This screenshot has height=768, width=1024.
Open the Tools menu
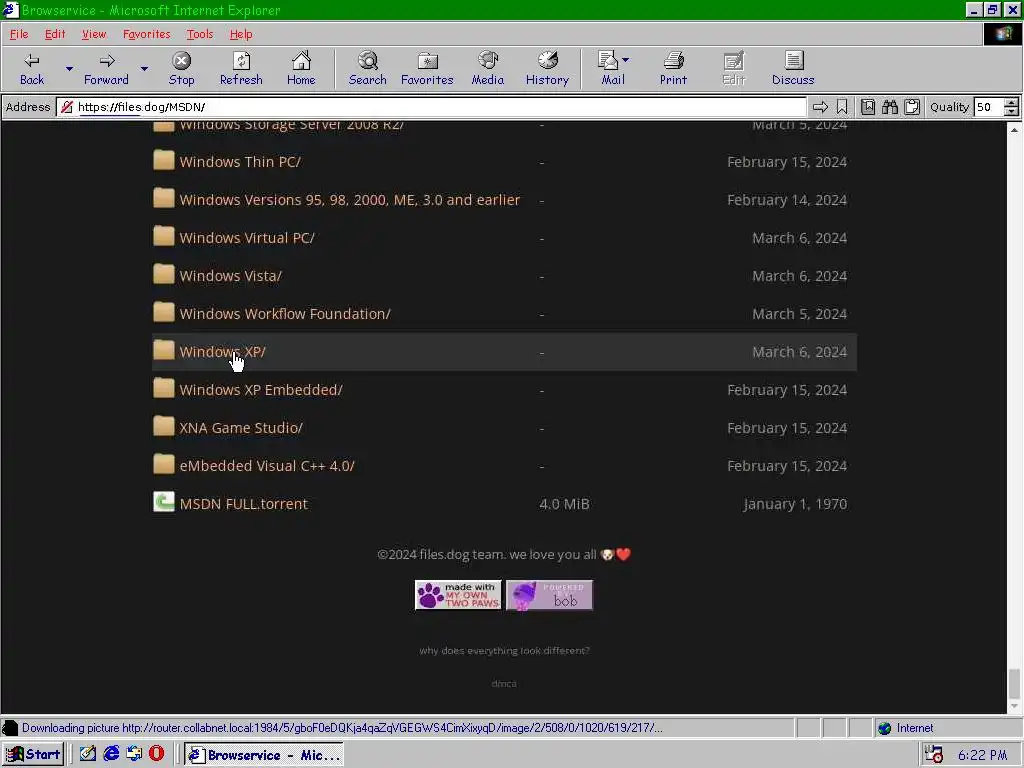[200, 34]
